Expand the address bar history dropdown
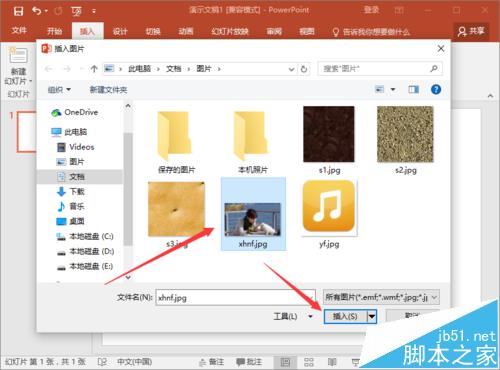The width and height of the screenshot is (500, 370). click(291, 69)
